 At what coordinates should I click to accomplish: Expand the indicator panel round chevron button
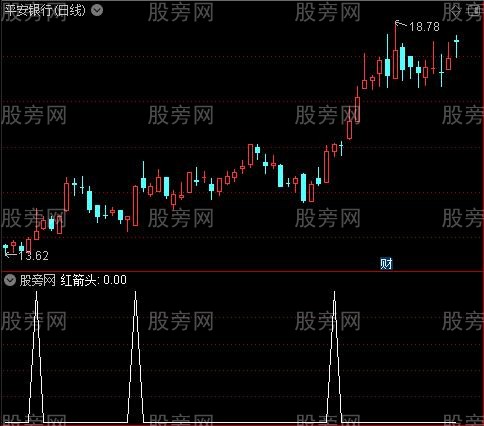click(x=10, y=280)
